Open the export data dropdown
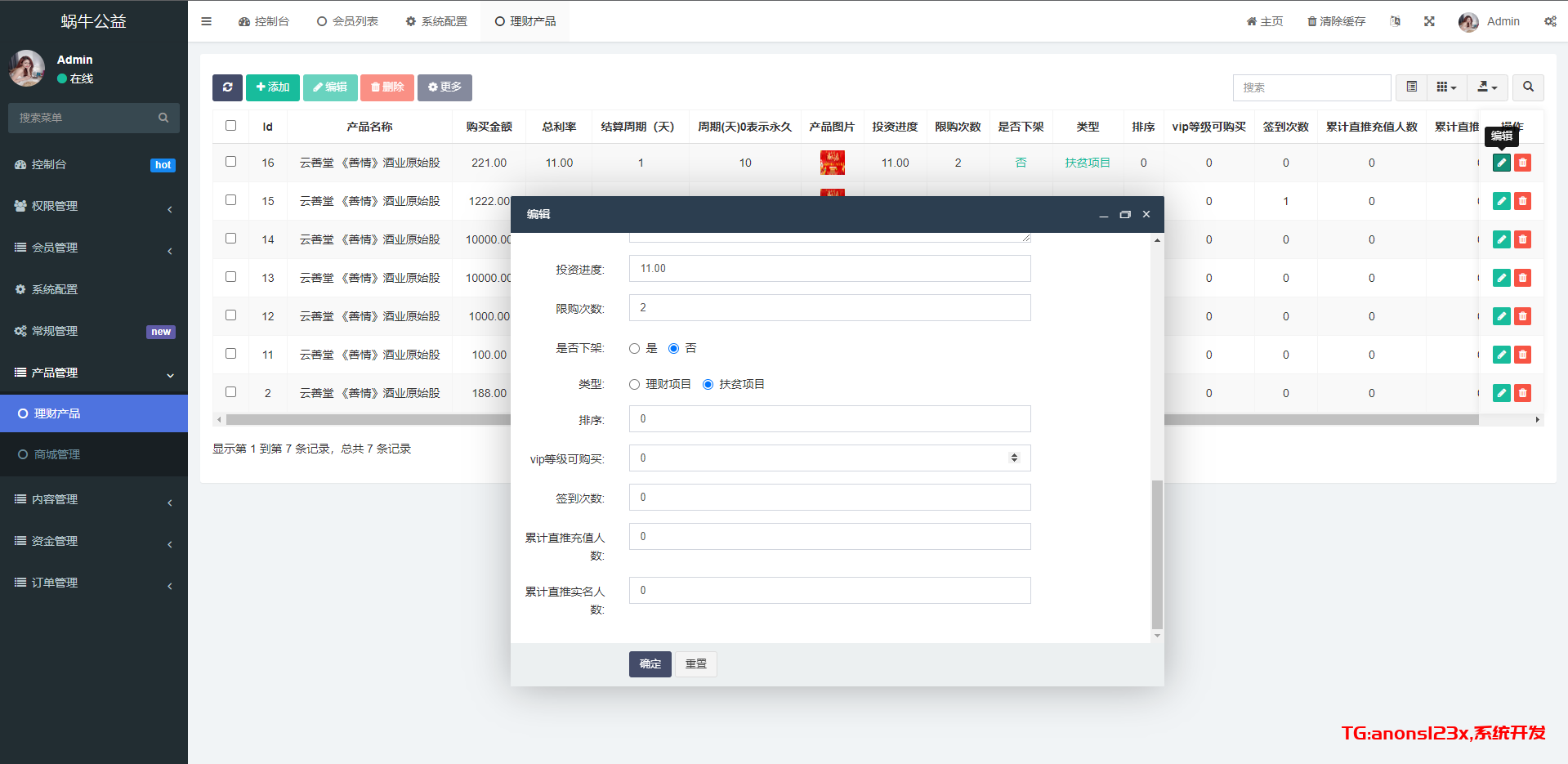The height and width of the screenshot is (764, 1568). [x=1487, y=87]
